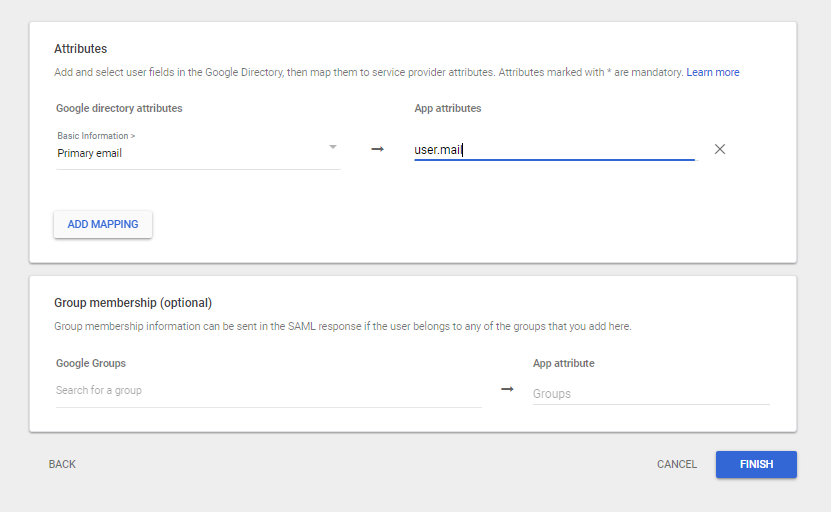Expand the Primary email dropdown arrow
Screen dimensions: 831x512
coord(333,148)
